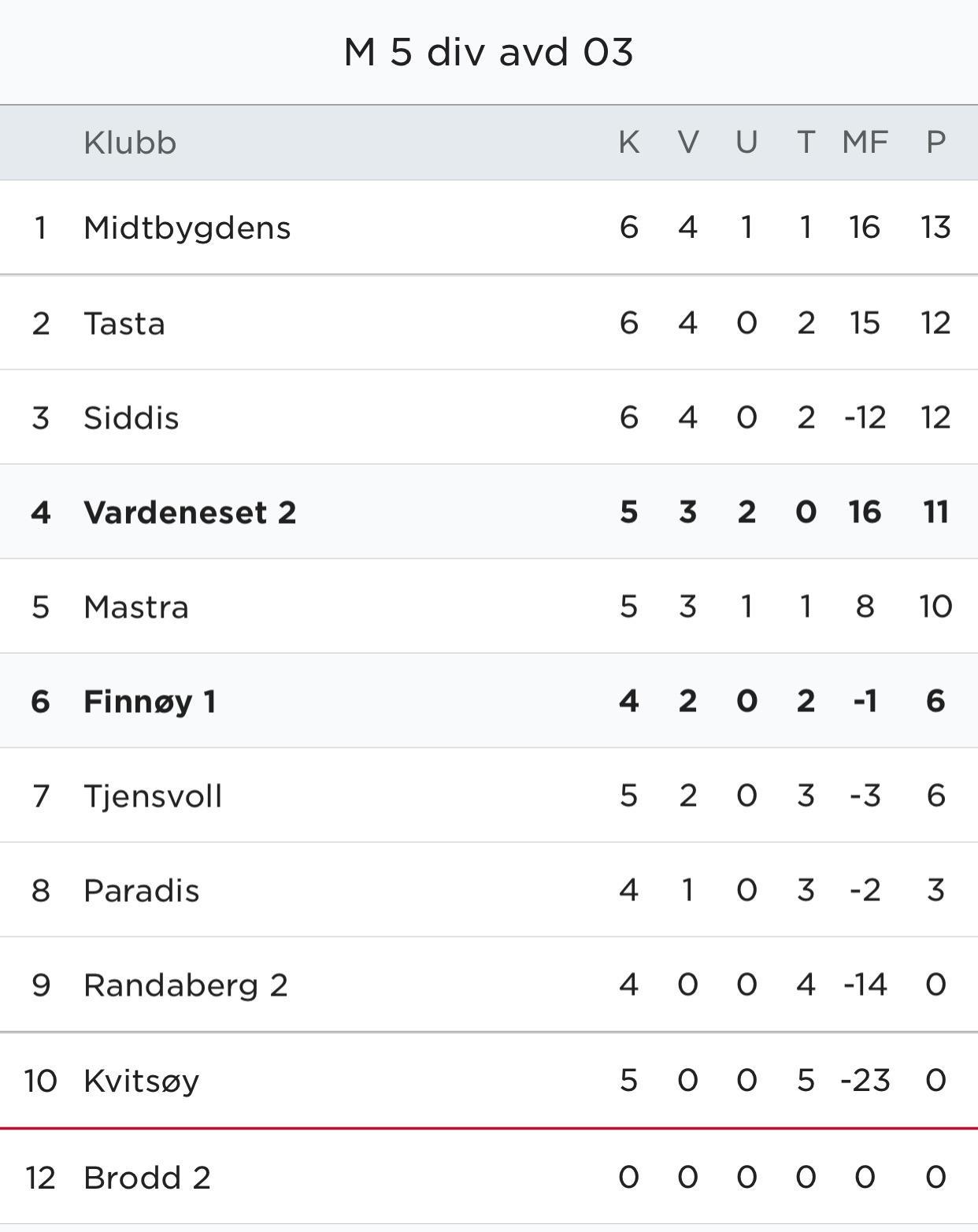Click the M 5 div avd 03 title
This screenshot has height=1232, width=978.
pos(489,53)
